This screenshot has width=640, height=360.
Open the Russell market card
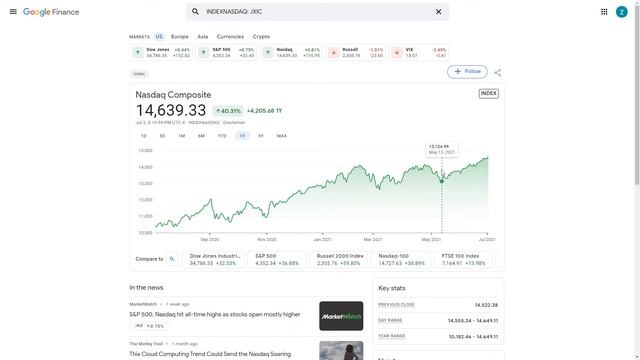356,53
